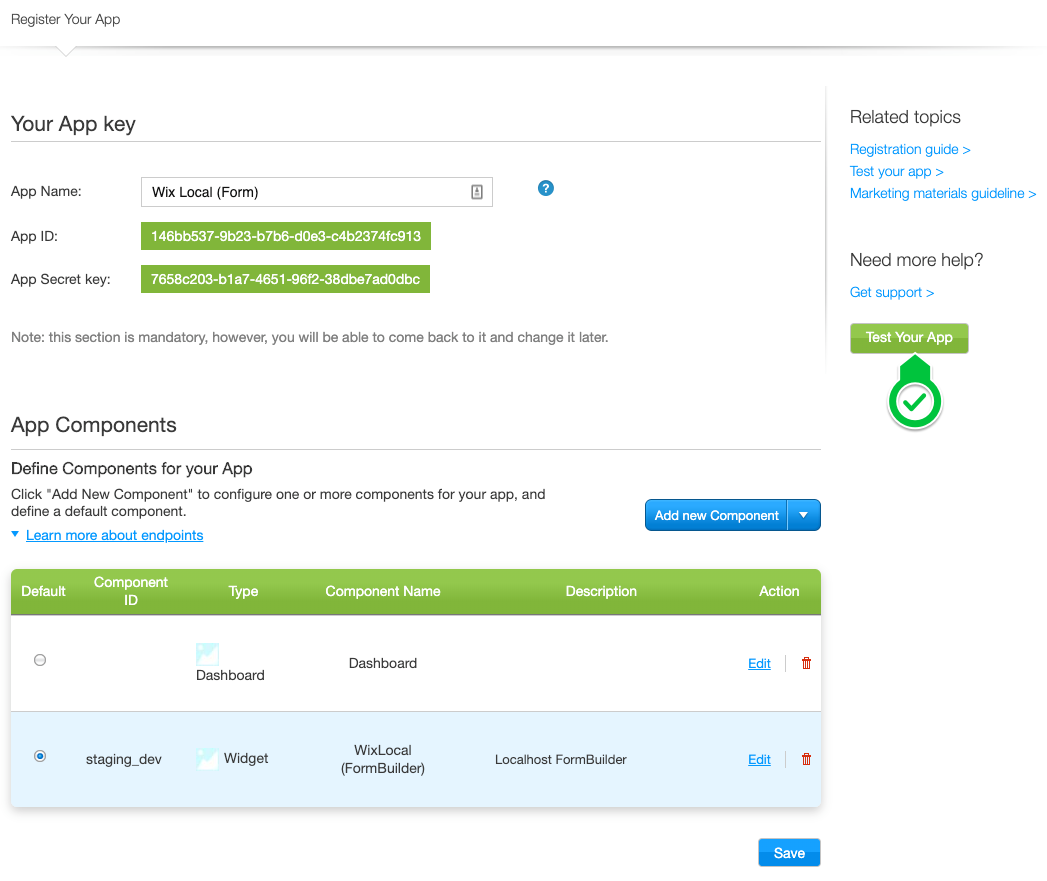
Task: Click the contact card icon in App Name field
Action: click(477, 192)
